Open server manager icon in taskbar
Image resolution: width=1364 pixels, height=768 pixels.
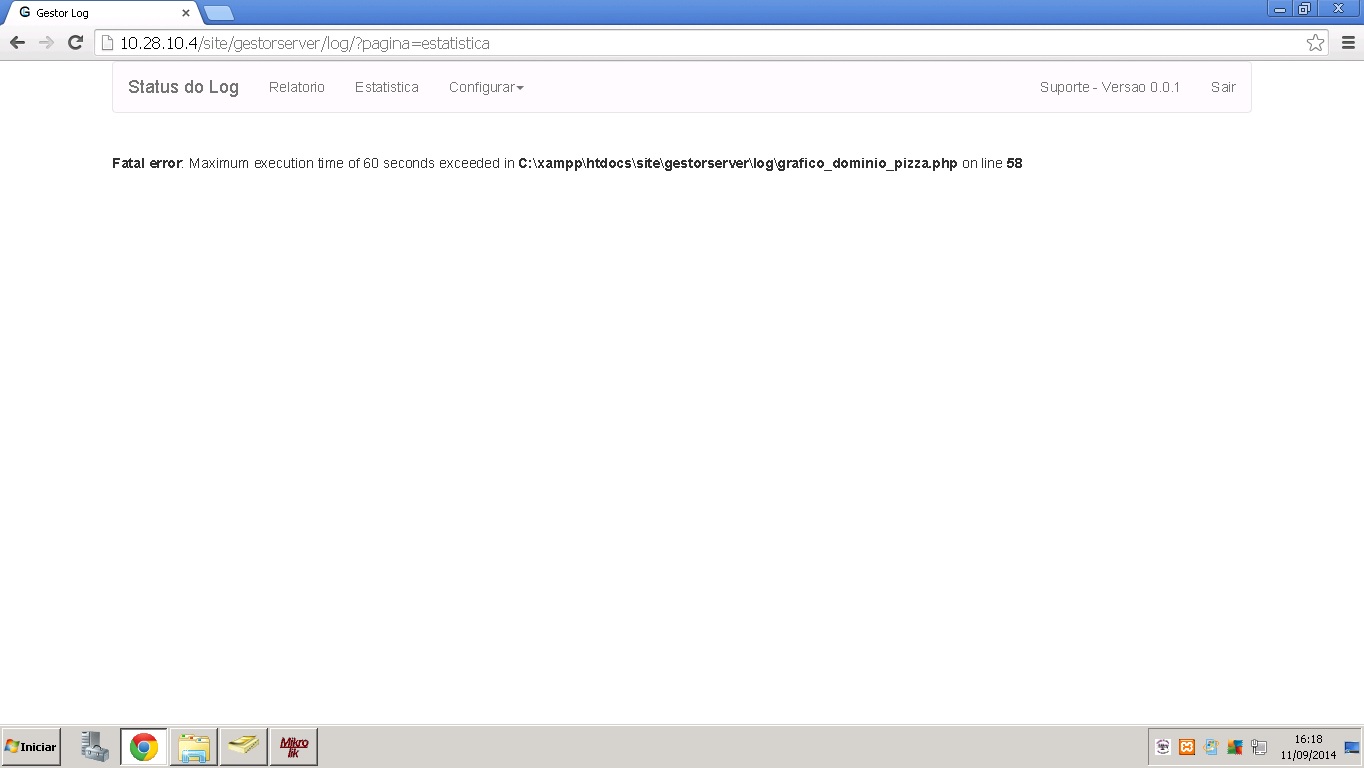tap(95, 747)
